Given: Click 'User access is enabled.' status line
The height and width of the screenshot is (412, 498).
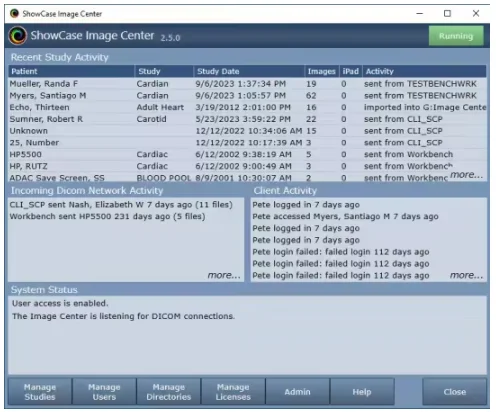Looking at the screenshot, I should pos(60,303).
